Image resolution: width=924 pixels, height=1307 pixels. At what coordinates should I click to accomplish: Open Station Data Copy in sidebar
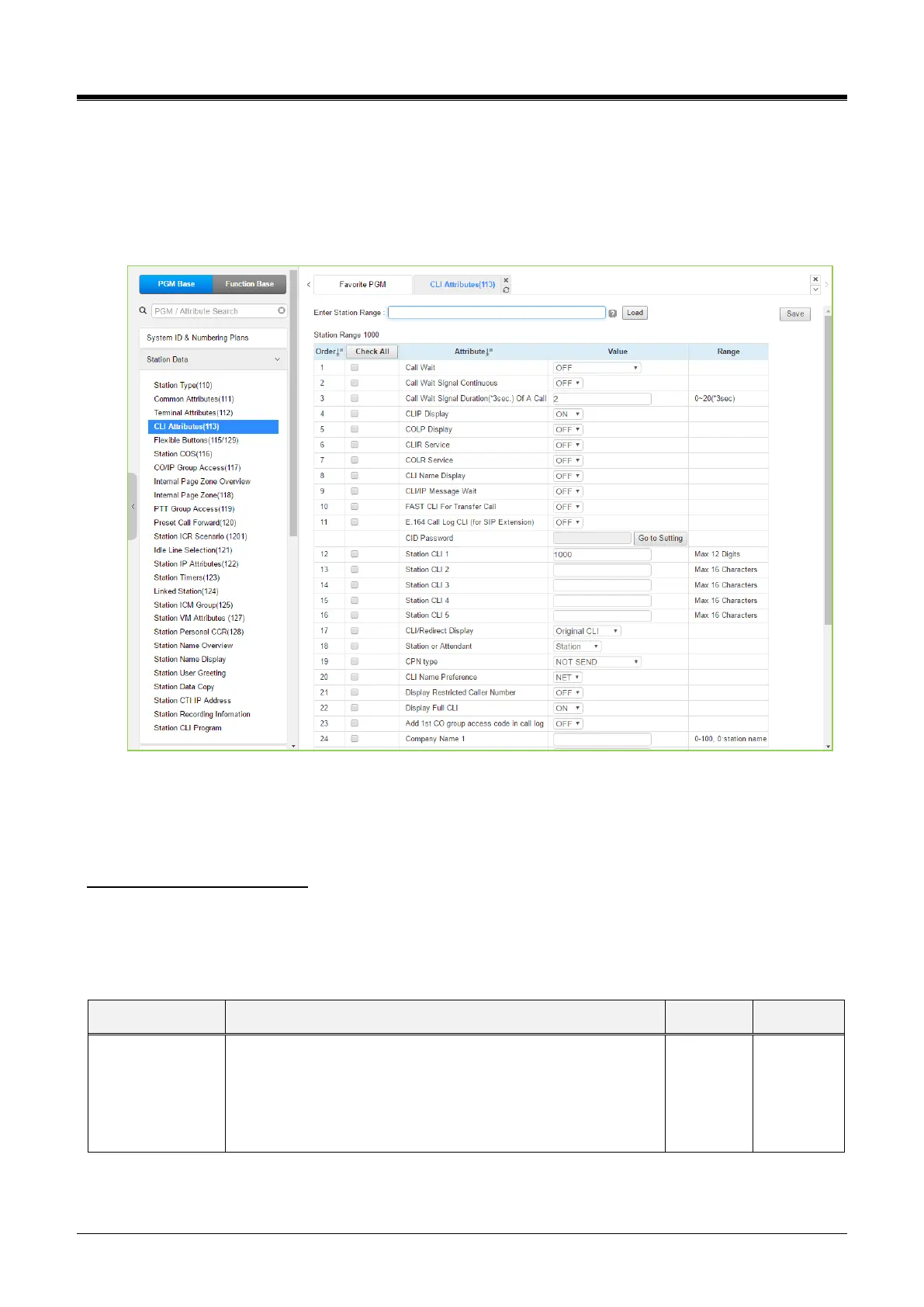pyautogui.click(x=184, y=687)
